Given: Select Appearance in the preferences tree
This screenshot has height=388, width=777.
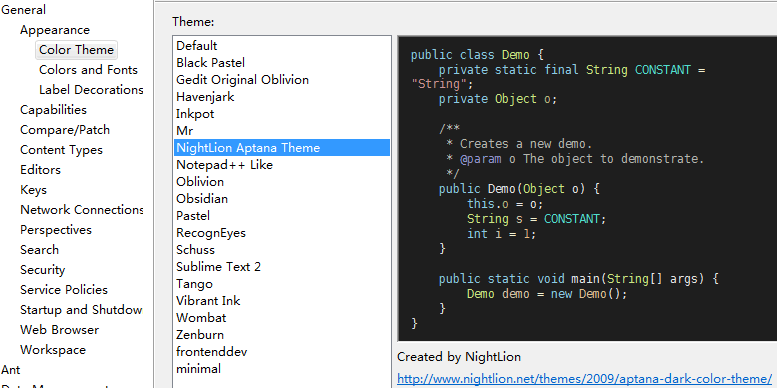Looking at the screenshot, I should coord(55,30).
